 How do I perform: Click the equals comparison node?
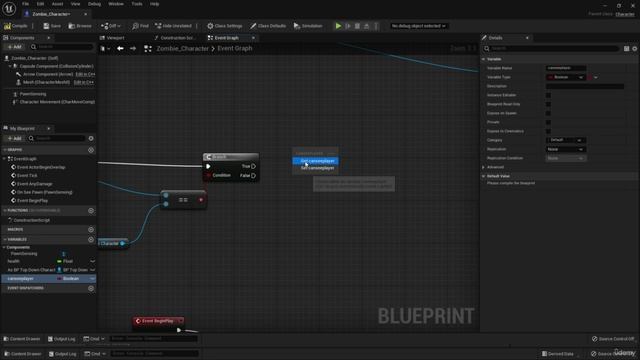[183, 200]
